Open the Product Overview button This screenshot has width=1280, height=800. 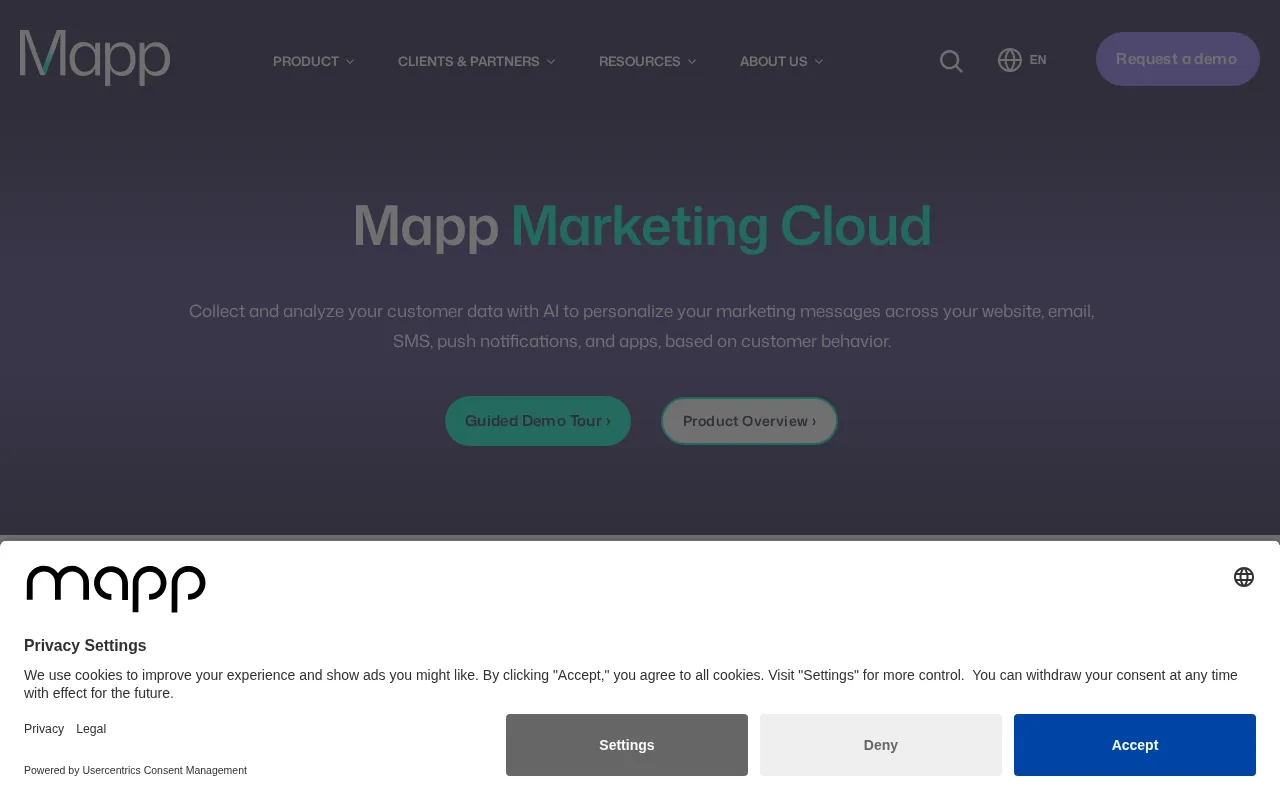click(749, 421)
